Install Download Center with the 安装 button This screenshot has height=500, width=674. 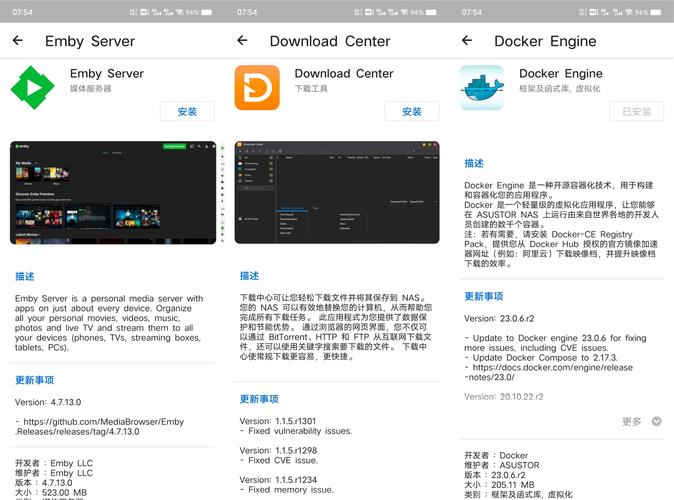click(412, 112)
